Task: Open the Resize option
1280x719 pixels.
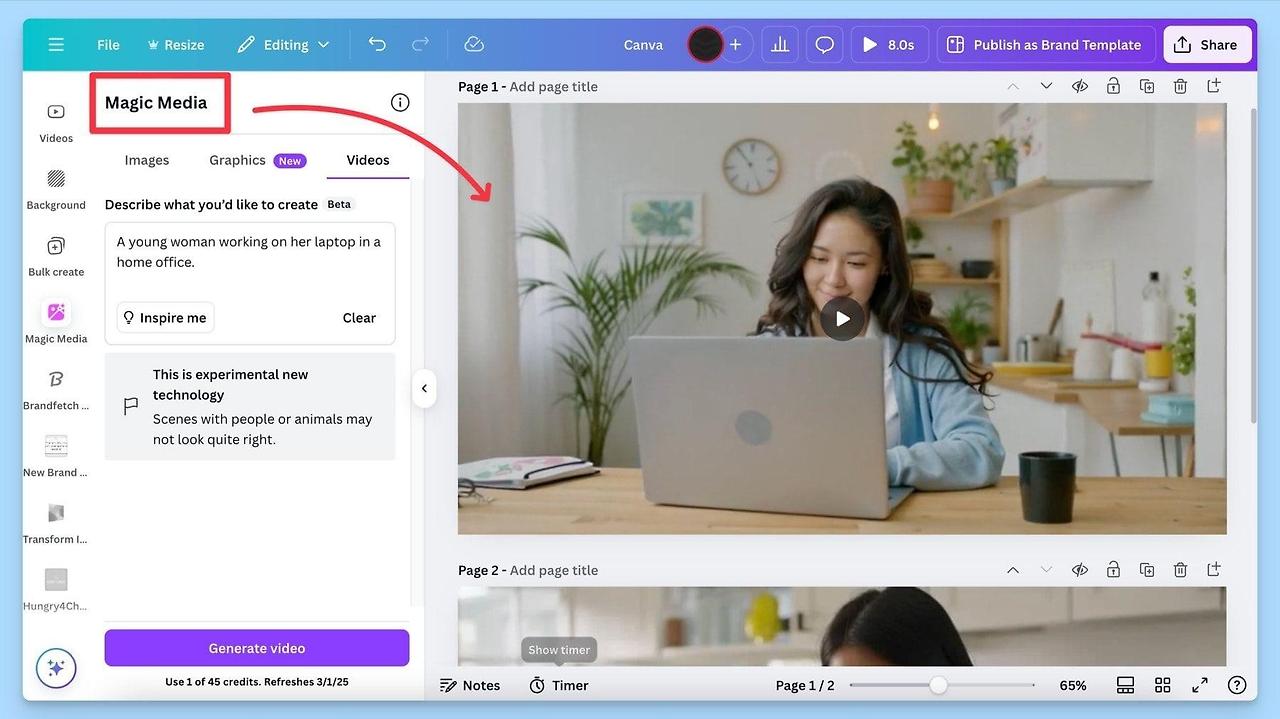Action: (x=176, y=45)
